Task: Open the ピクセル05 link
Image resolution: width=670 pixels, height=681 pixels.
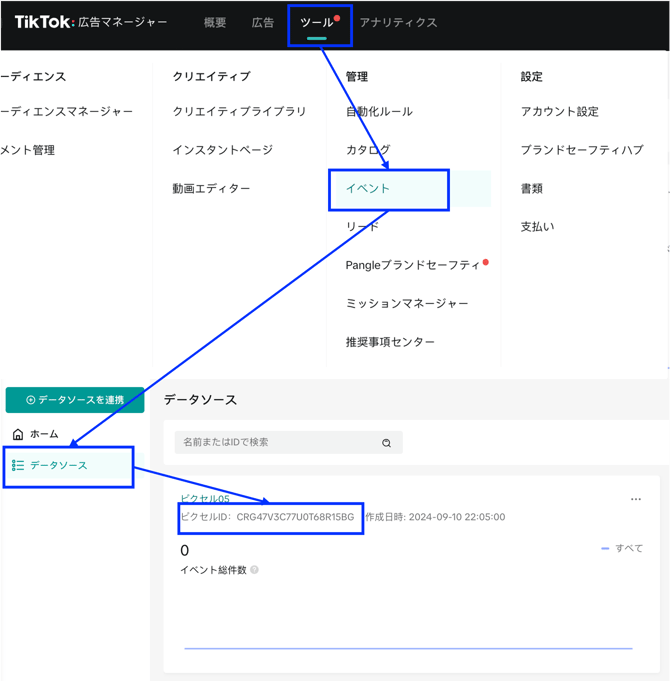Action: (x=205, y=499)
